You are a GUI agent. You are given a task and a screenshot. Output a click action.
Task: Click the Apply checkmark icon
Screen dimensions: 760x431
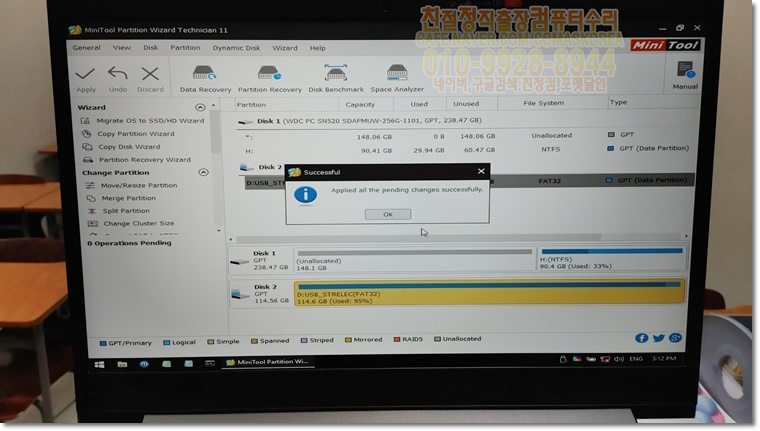tap(85, 74)
